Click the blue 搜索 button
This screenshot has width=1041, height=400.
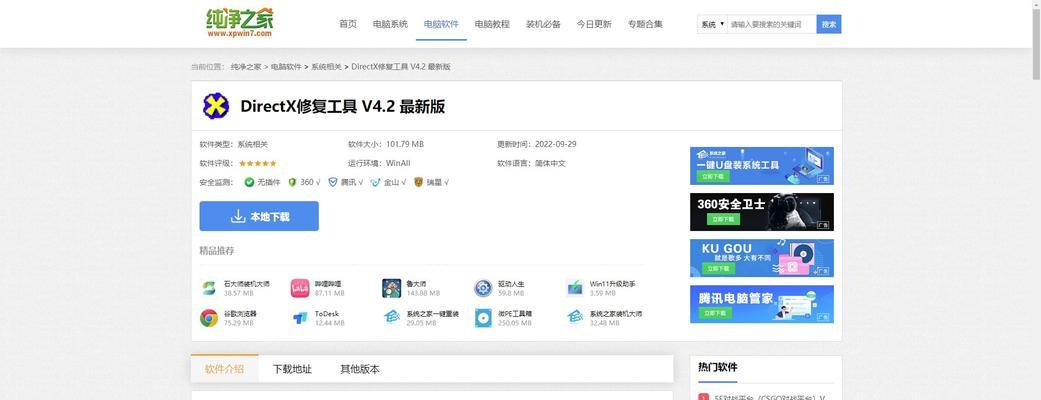[x=829, y=25]
